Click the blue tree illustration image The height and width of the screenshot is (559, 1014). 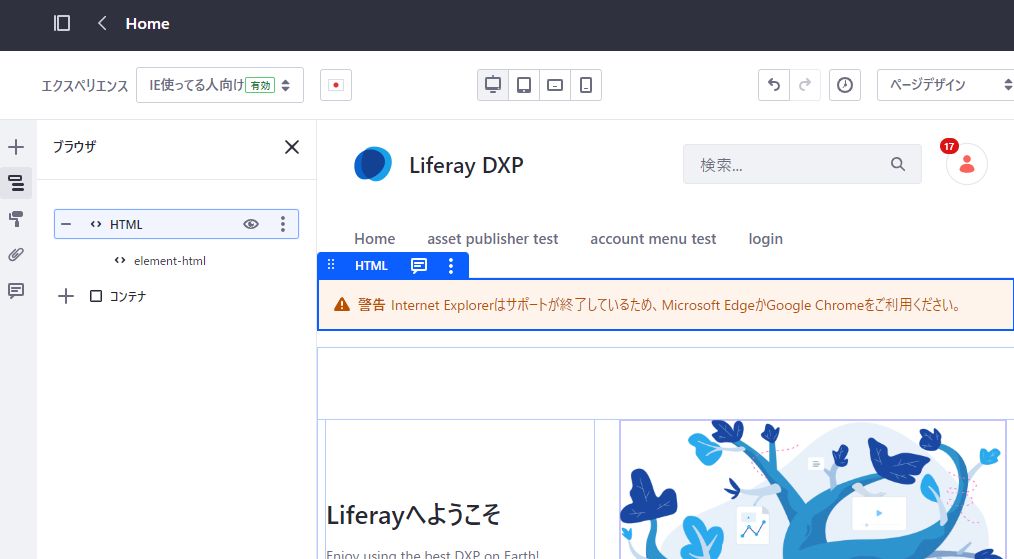coord(813,490)
